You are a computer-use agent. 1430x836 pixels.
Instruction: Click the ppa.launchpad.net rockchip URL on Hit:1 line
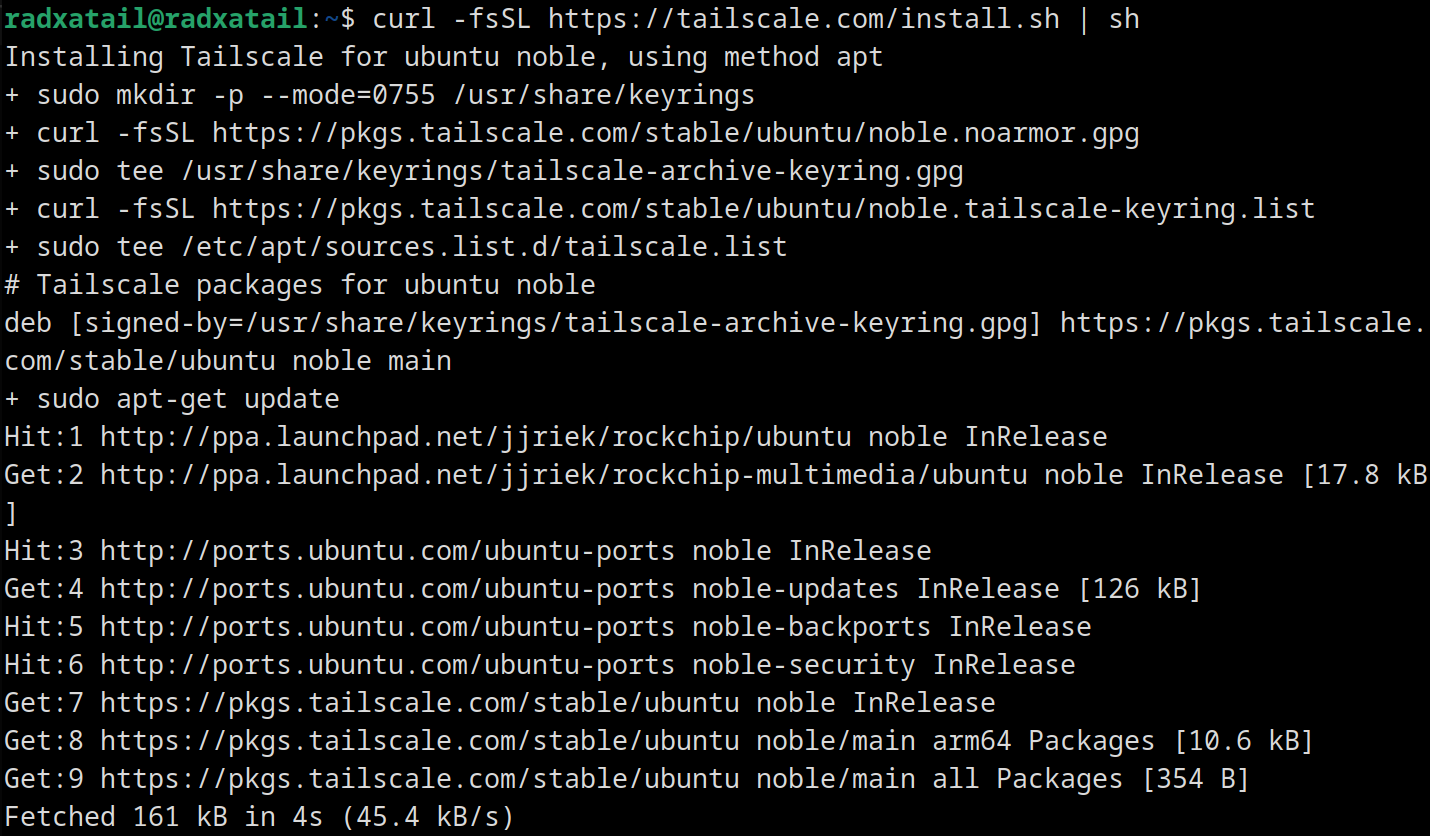pyautogui.click(x=476, y=437)
